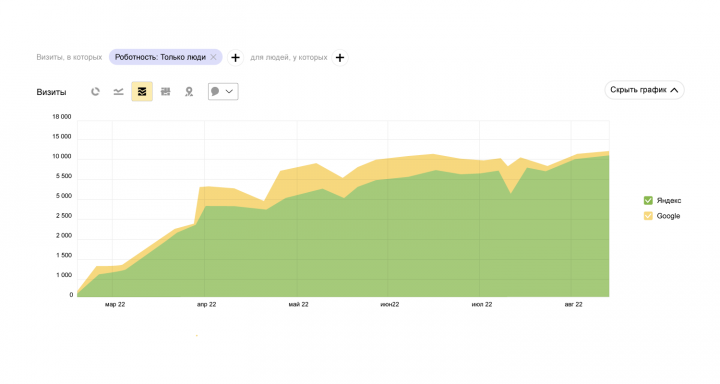Expand the annotations dropdown arrow
This screenshot has height=384, width=720.
229,91
